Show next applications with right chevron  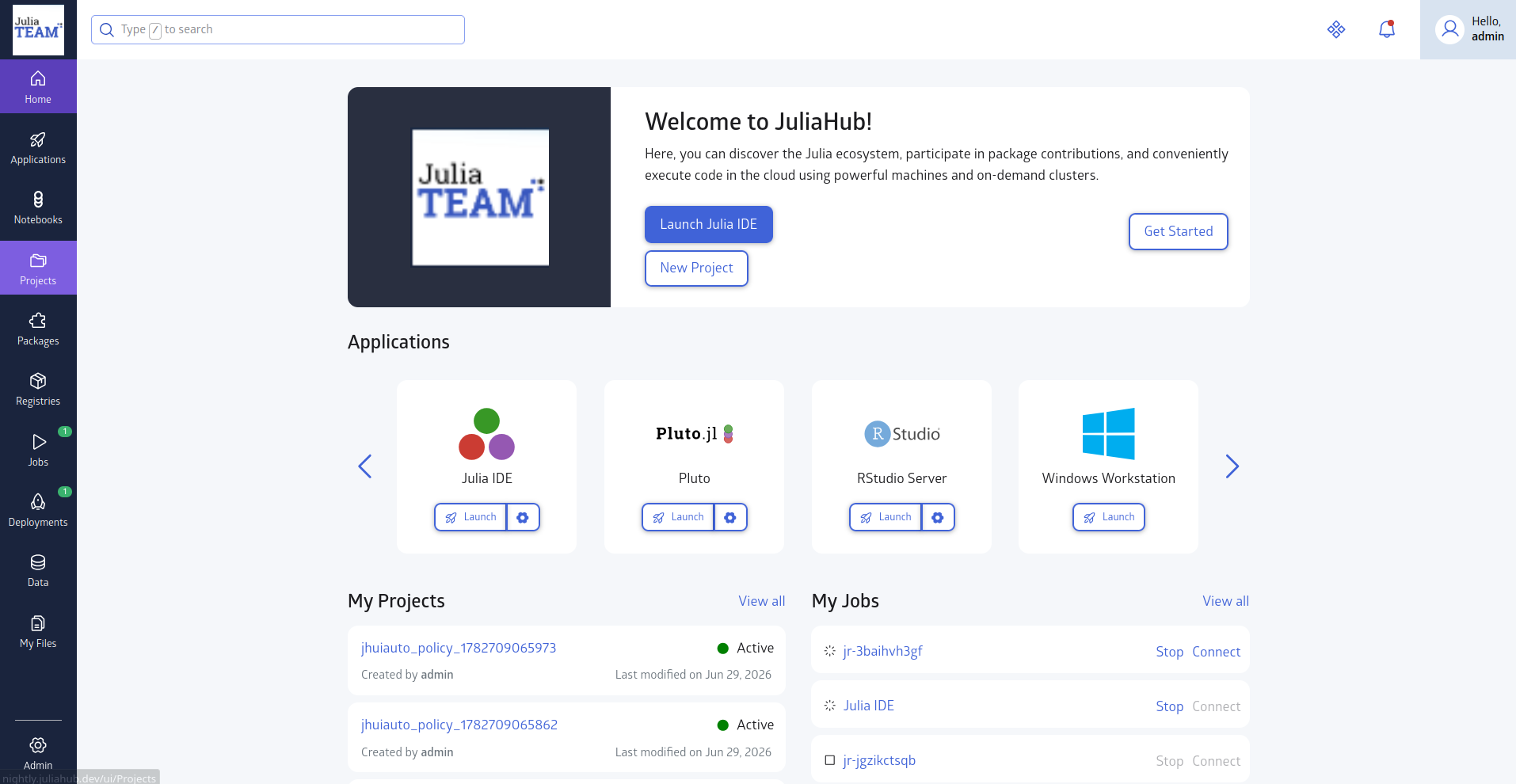(x=1232, y=466)
